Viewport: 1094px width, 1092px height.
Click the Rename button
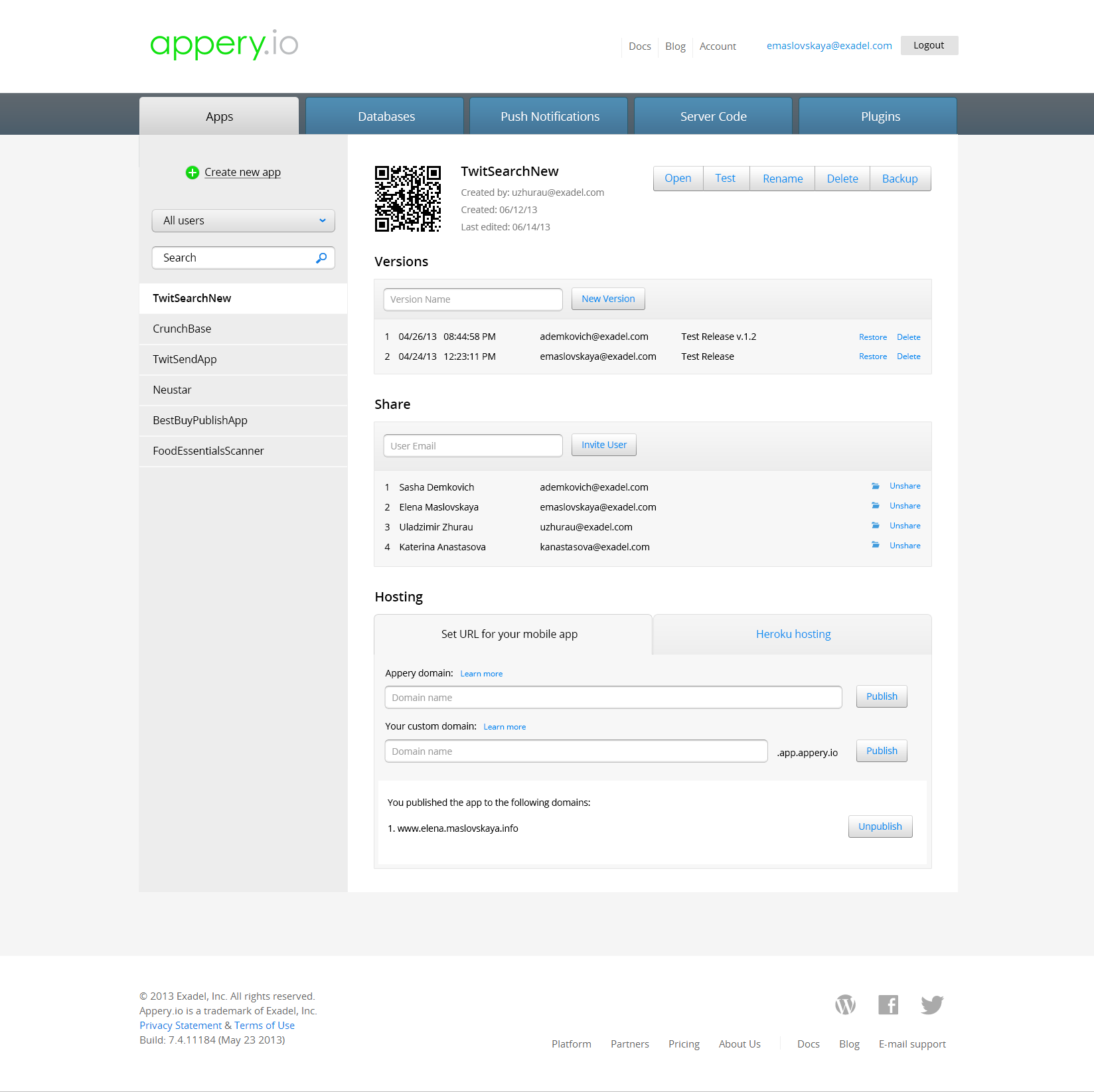click(783, 179)
